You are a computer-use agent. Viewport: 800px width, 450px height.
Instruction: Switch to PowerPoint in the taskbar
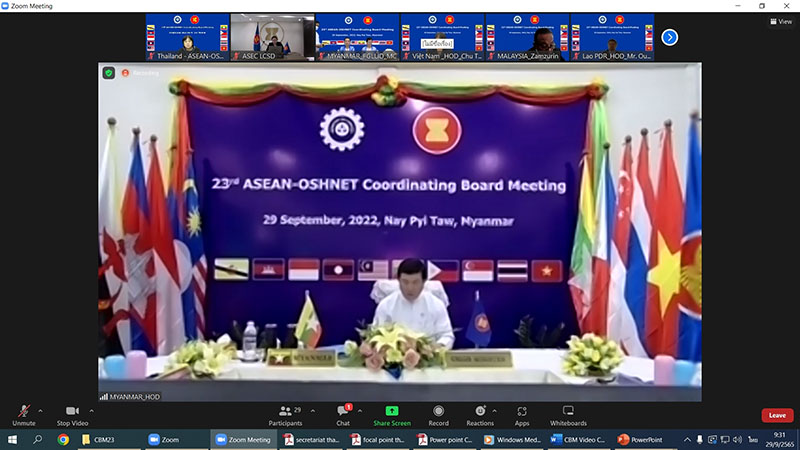click(x=641, y=439)
